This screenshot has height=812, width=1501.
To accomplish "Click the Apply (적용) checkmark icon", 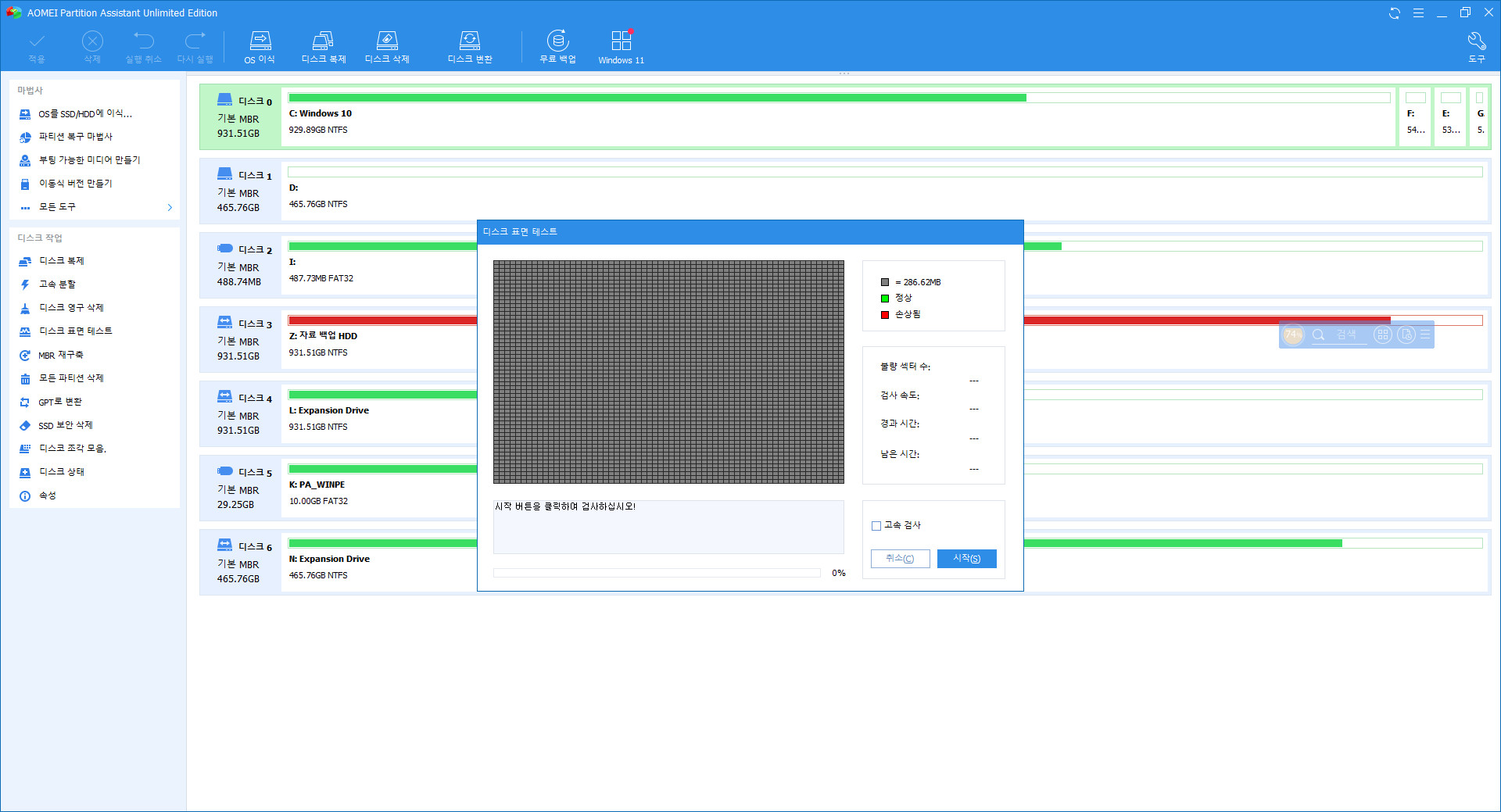I will tap(37, 41).
